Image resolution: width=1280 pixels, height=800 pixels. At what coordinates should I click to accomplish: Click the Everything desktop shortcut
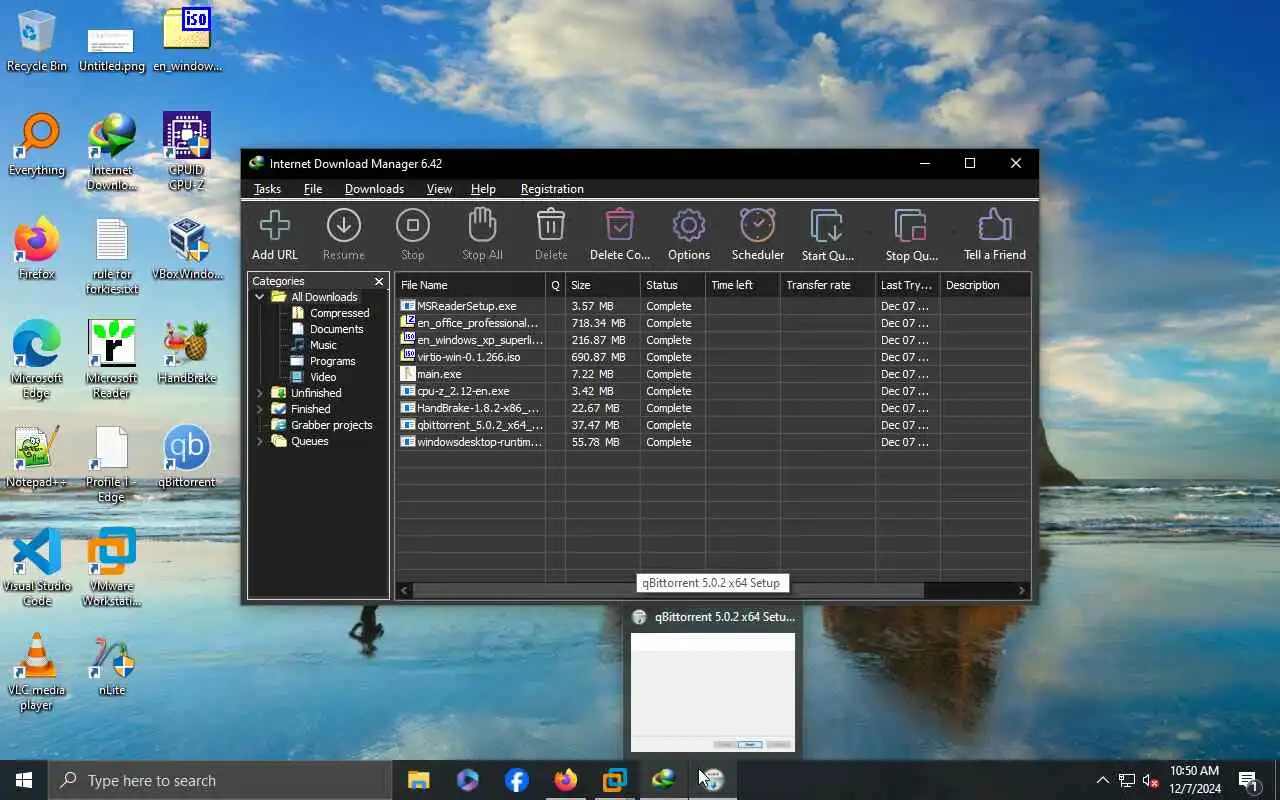(x=37, y=145)
